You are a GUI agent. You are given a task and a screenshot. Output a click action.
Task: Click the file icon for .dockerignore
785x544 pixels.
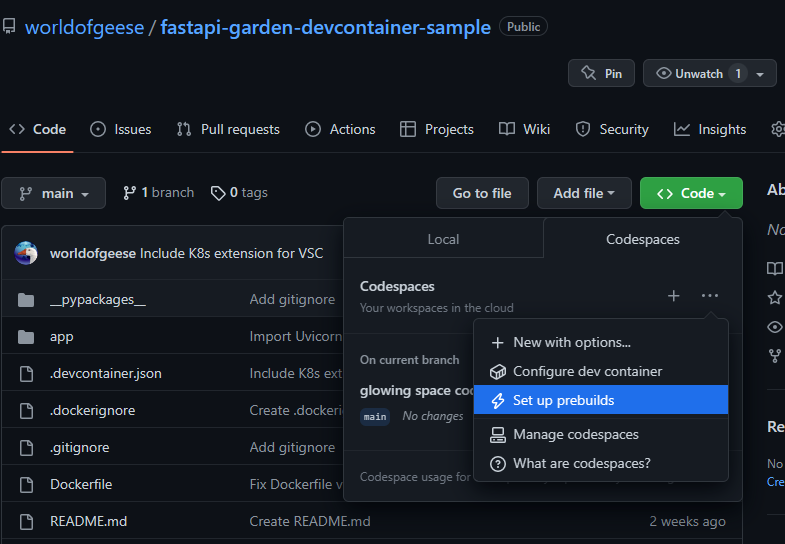[26, 411]
